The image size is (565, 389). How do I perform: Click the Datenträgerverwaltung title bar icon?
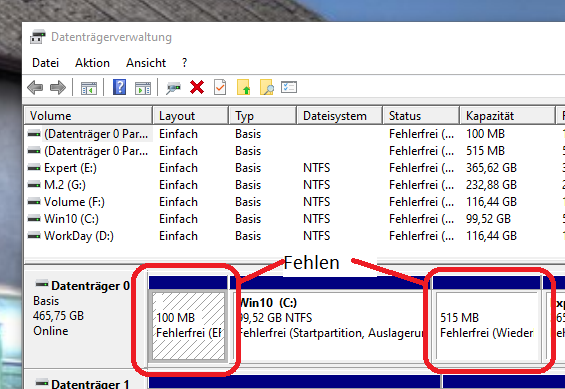(37, 37)
